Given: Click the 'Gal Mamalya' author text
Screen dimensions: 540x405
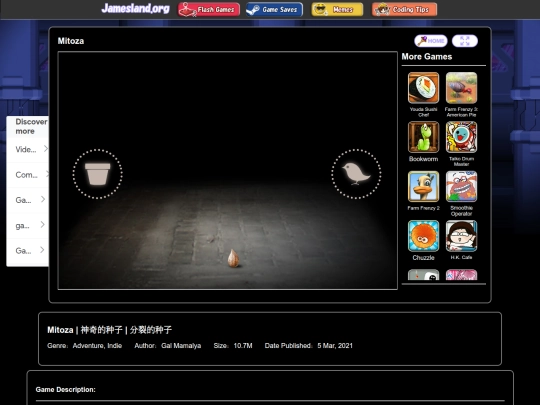Looking at the screenshot, I should pyautogui.click(x=181, y=345).
